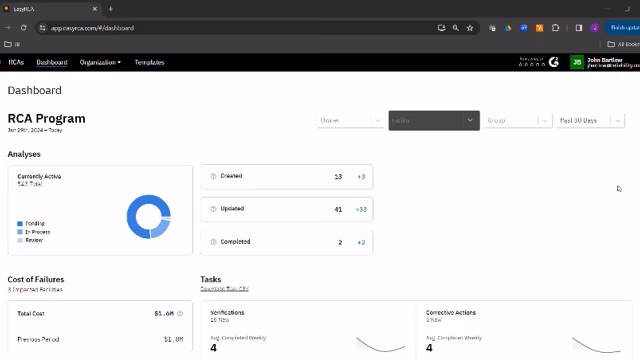The width and height of the screenshot is (640, 360).
Task: Open the browser extensions puzzle icon
Action: tap(555, 28)
